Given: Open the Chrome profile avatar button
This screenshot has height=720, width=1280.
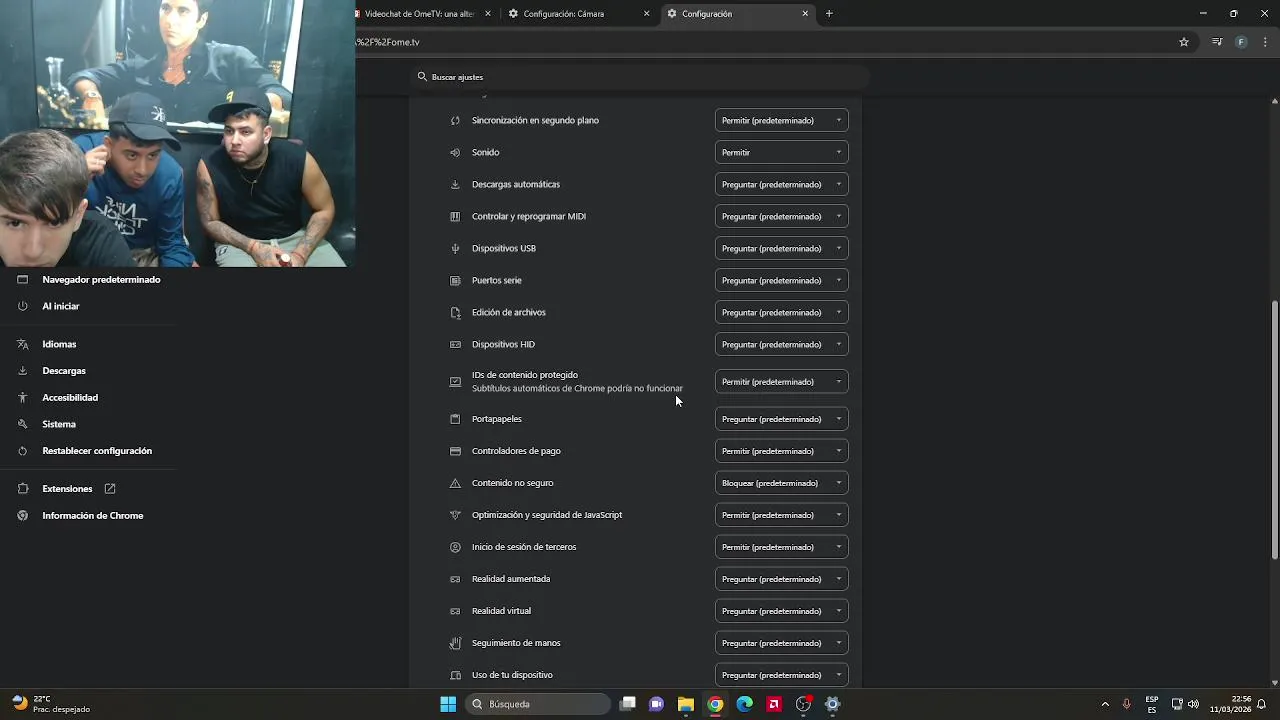Looking at the screenshot, I should [x=1241, y=42].
